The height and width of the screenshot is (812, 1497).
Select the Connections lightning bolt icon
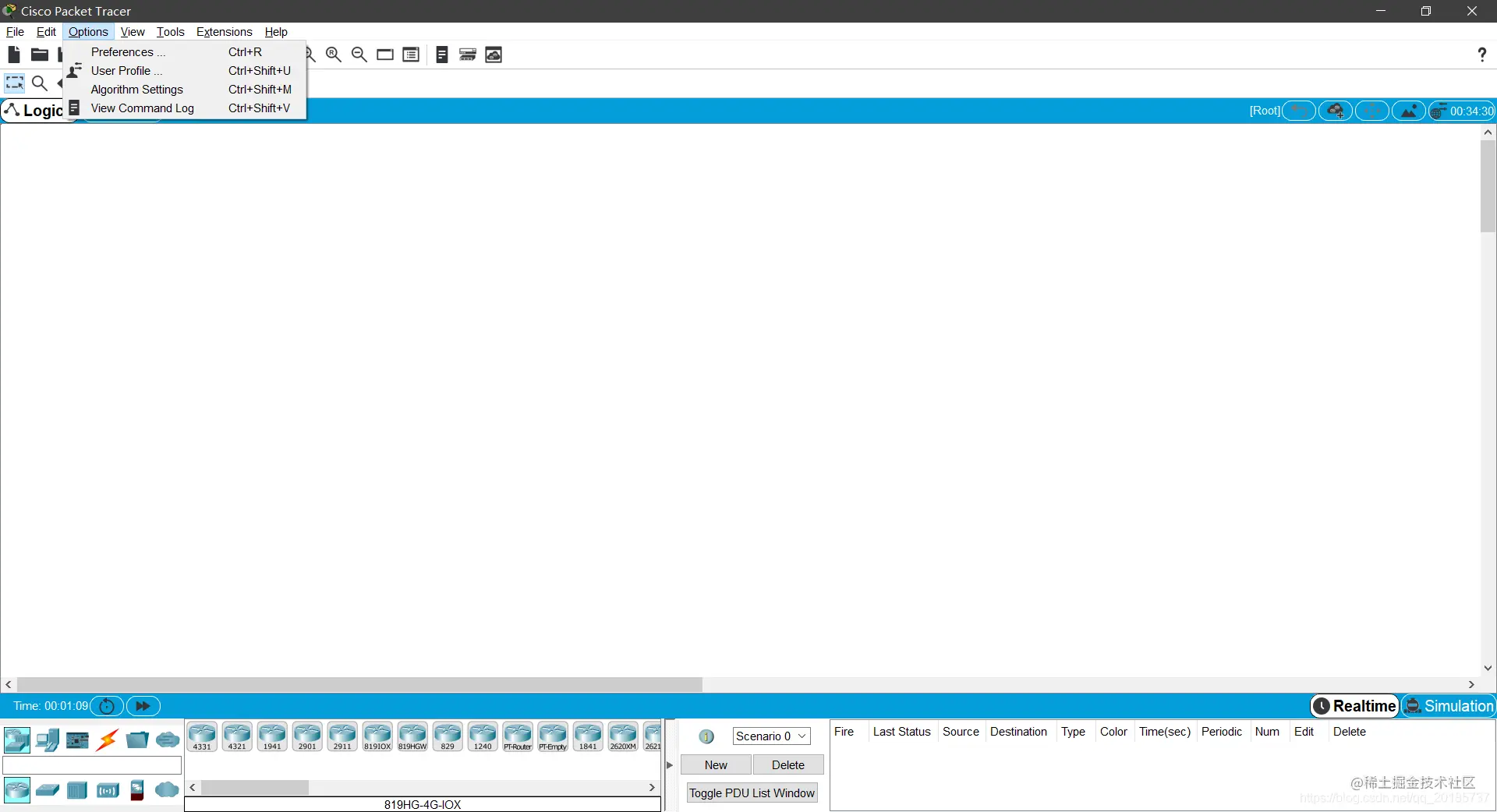108,740
